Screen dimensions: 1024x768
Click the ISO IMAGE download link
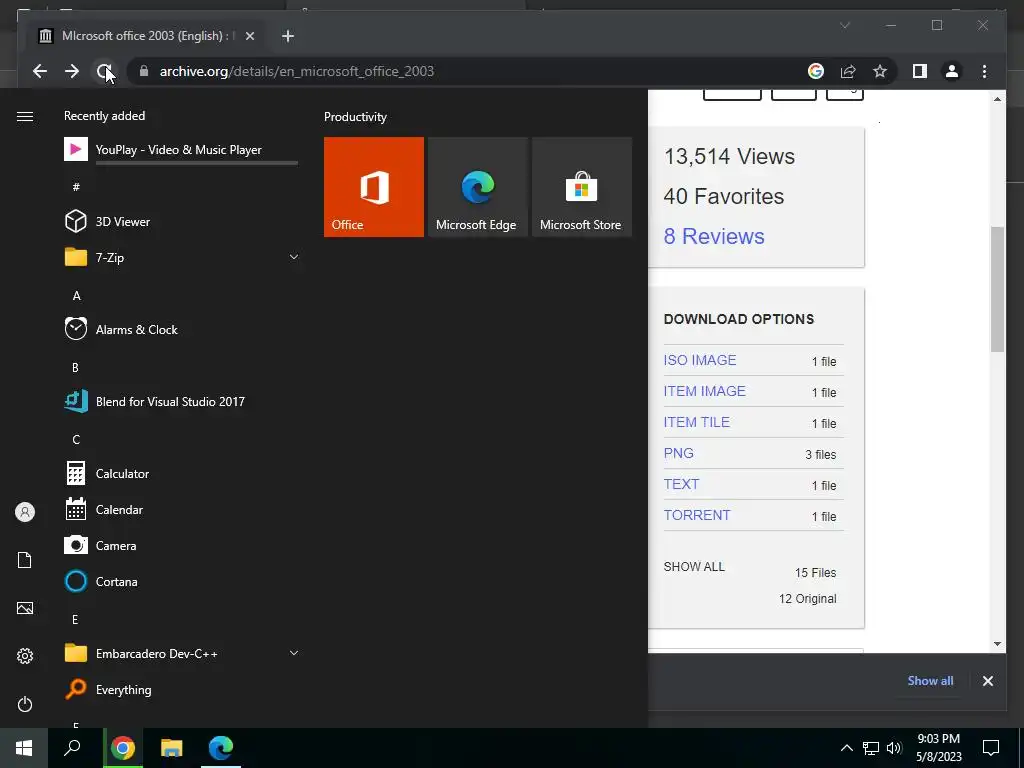click(699, 360)
